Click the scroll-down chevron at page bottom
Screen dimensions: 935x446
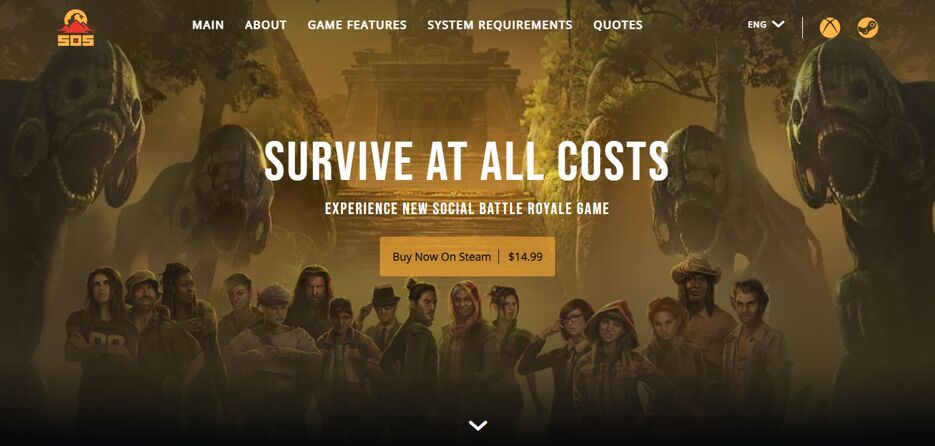tap(478, 425)
